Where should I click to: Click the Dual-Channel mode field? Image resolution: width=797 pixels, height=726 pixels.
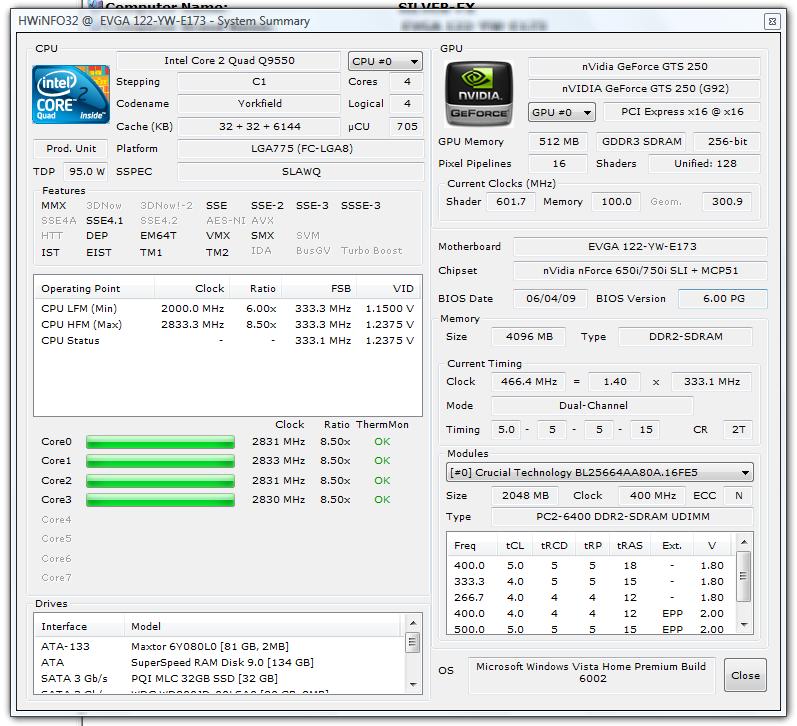tap(592, 406)
